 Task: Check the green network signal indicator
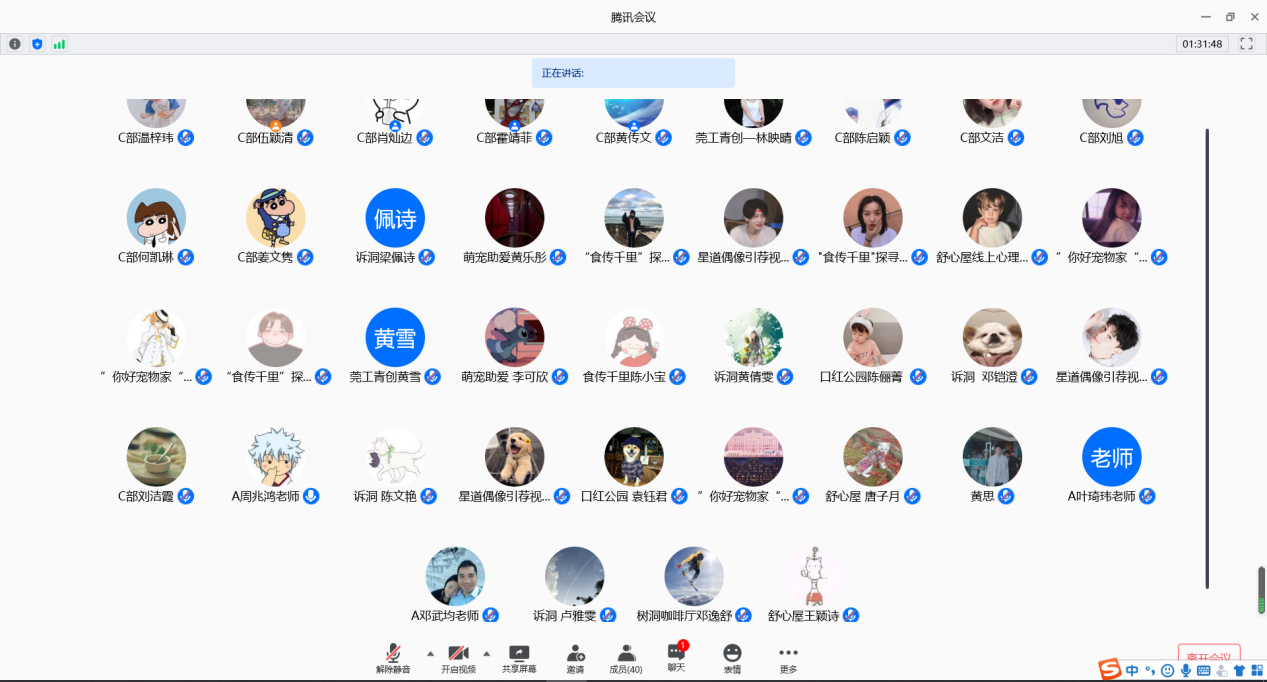(x=59, y=44)
